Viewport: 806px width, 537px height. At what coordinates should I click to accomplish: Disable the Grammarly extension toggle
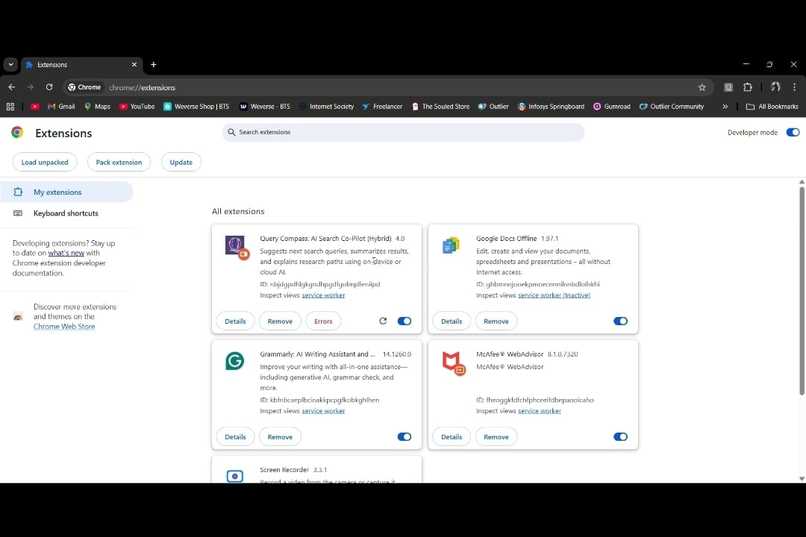pyautogui.click(x=404, y=437)
